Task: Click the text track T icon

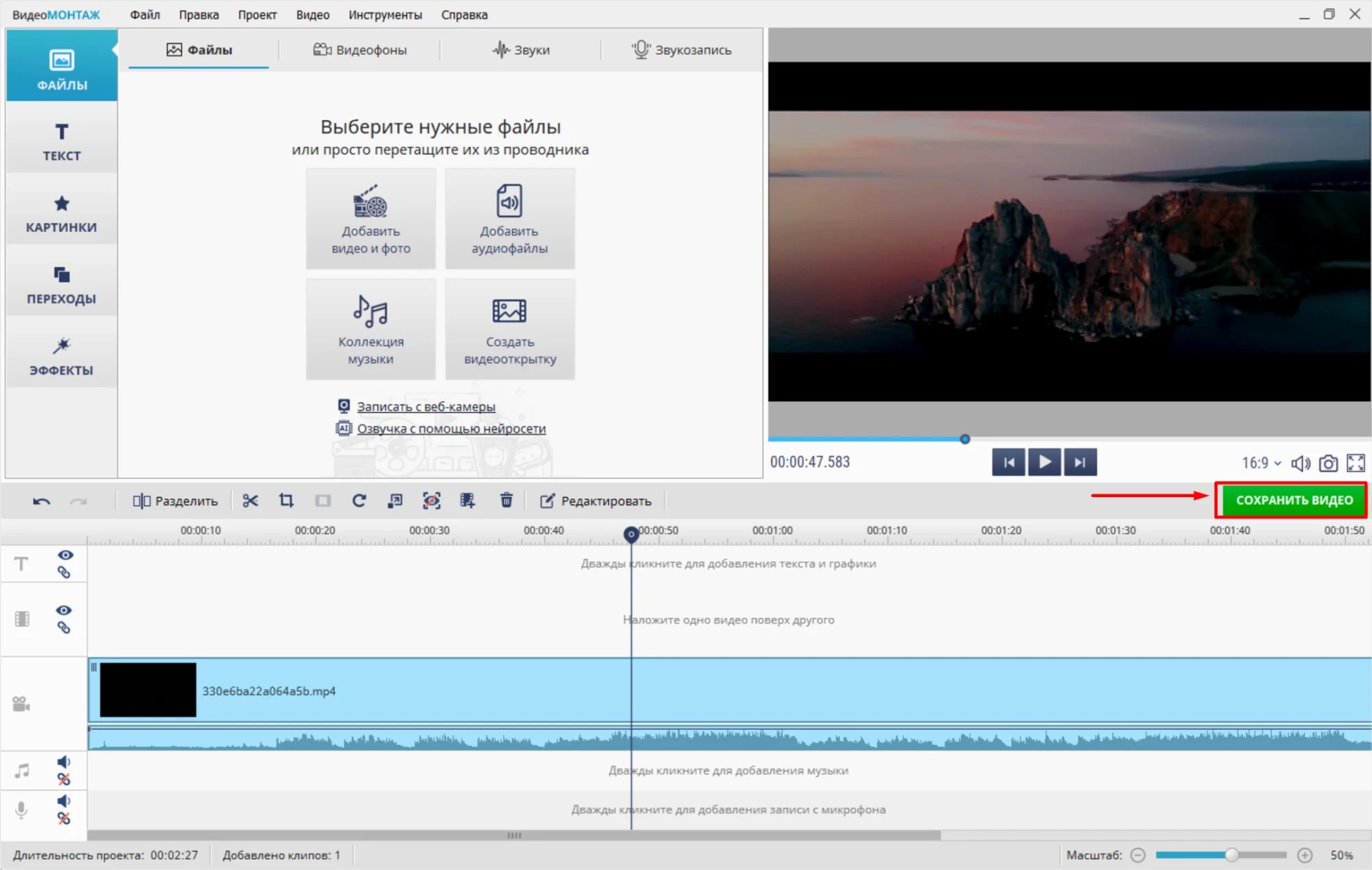Action: pyautogui.click(x=21, y=564)
